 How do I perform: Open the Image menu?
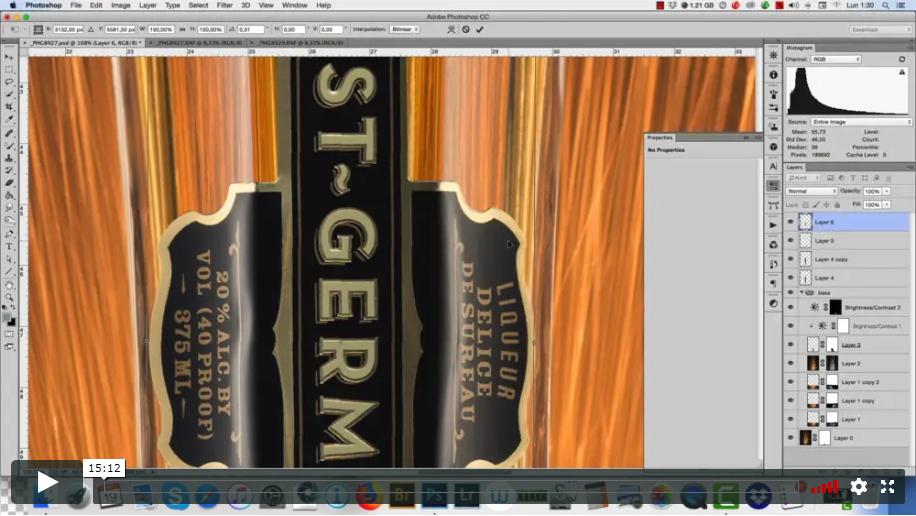pos(120,5)
